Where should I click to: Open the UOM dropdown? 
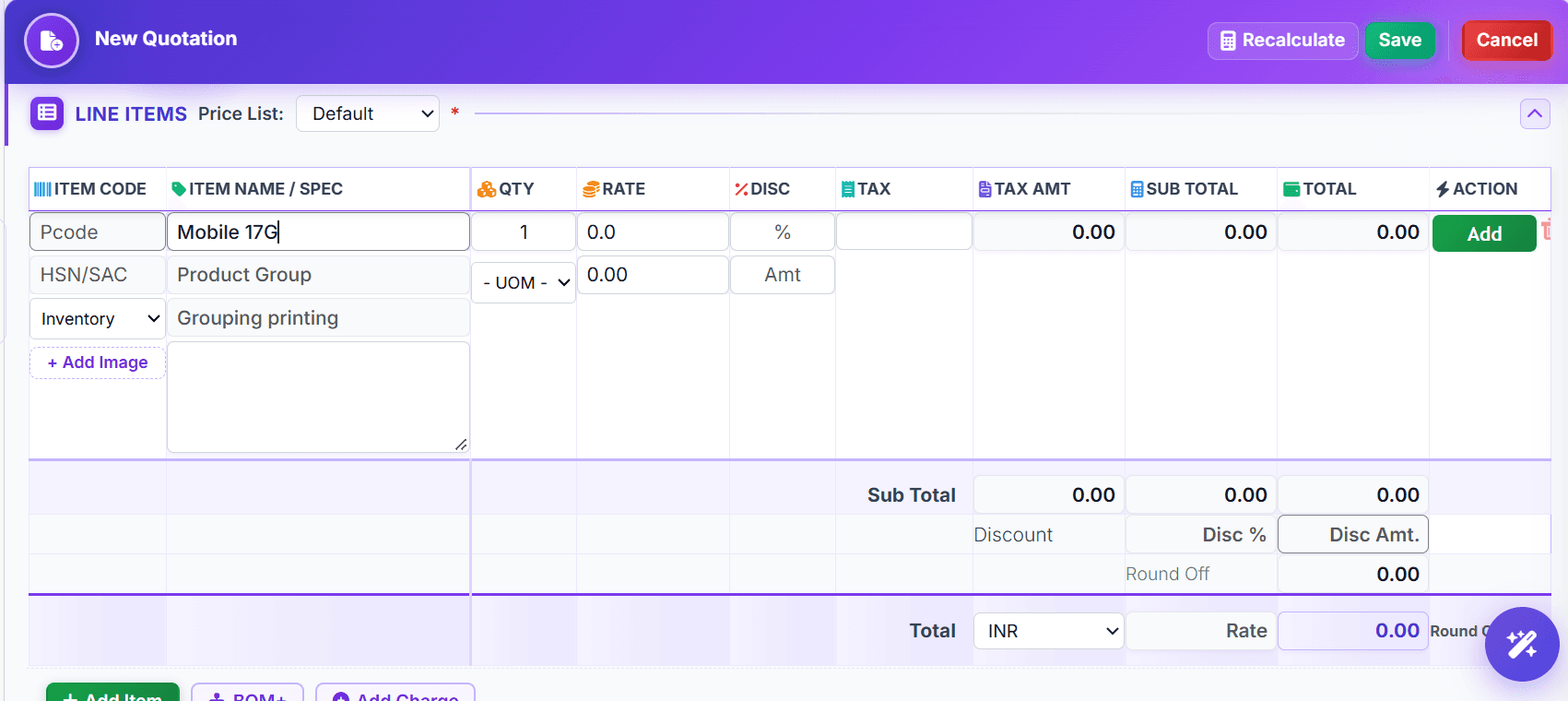point(524,282)
